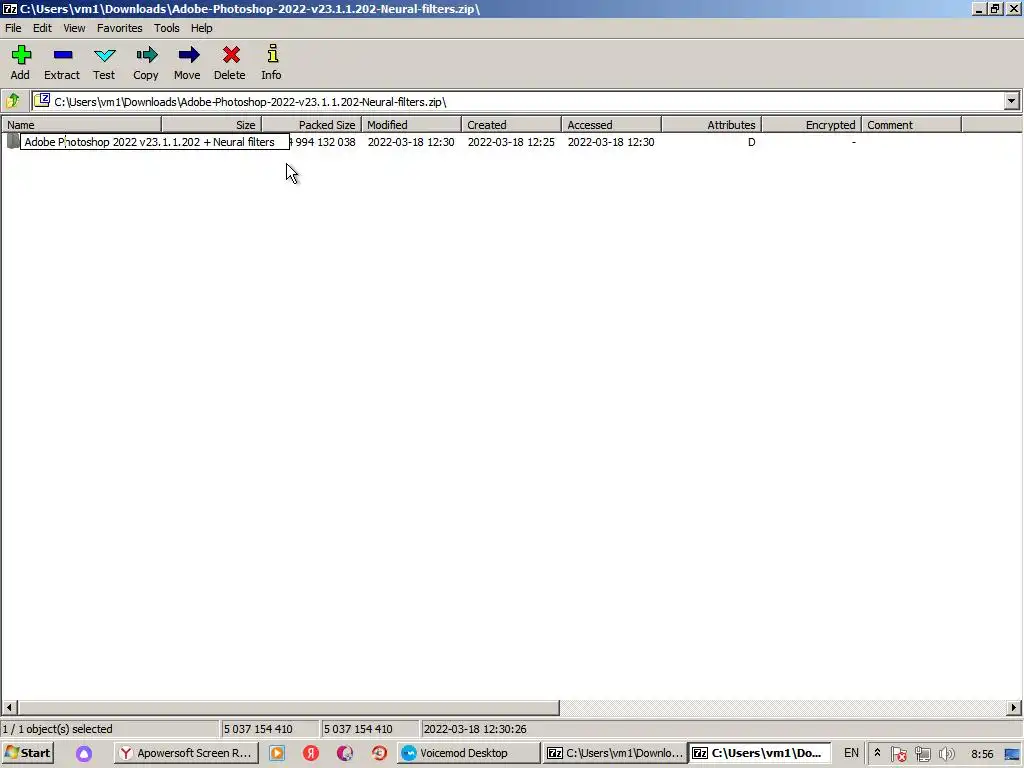Screen dimensions: 1024x768
Task: Sort by the Encrypted column header
Action: [811, 125]
